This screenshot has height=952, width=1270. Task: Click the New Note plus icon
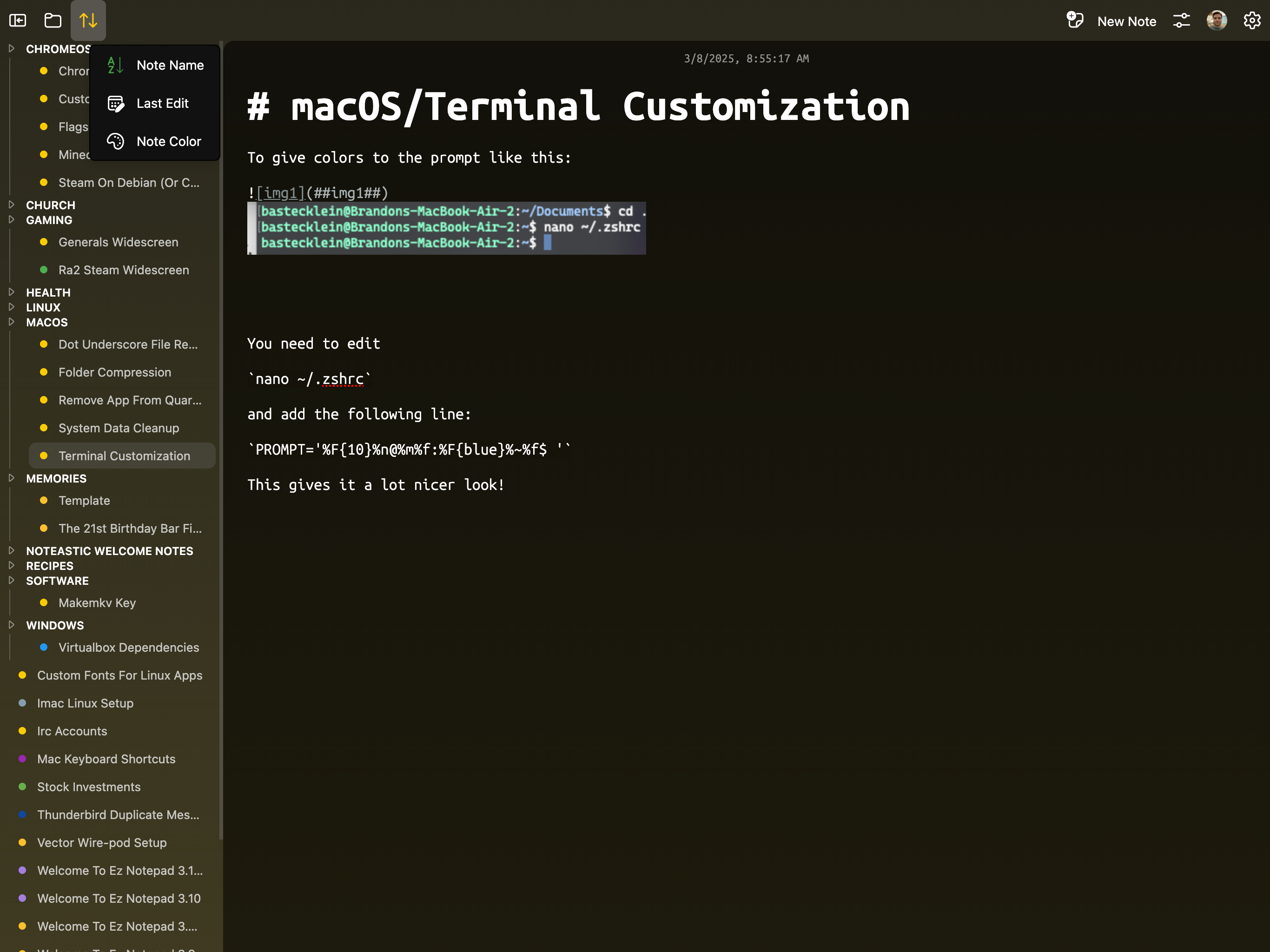click(x=1075, y=20)
